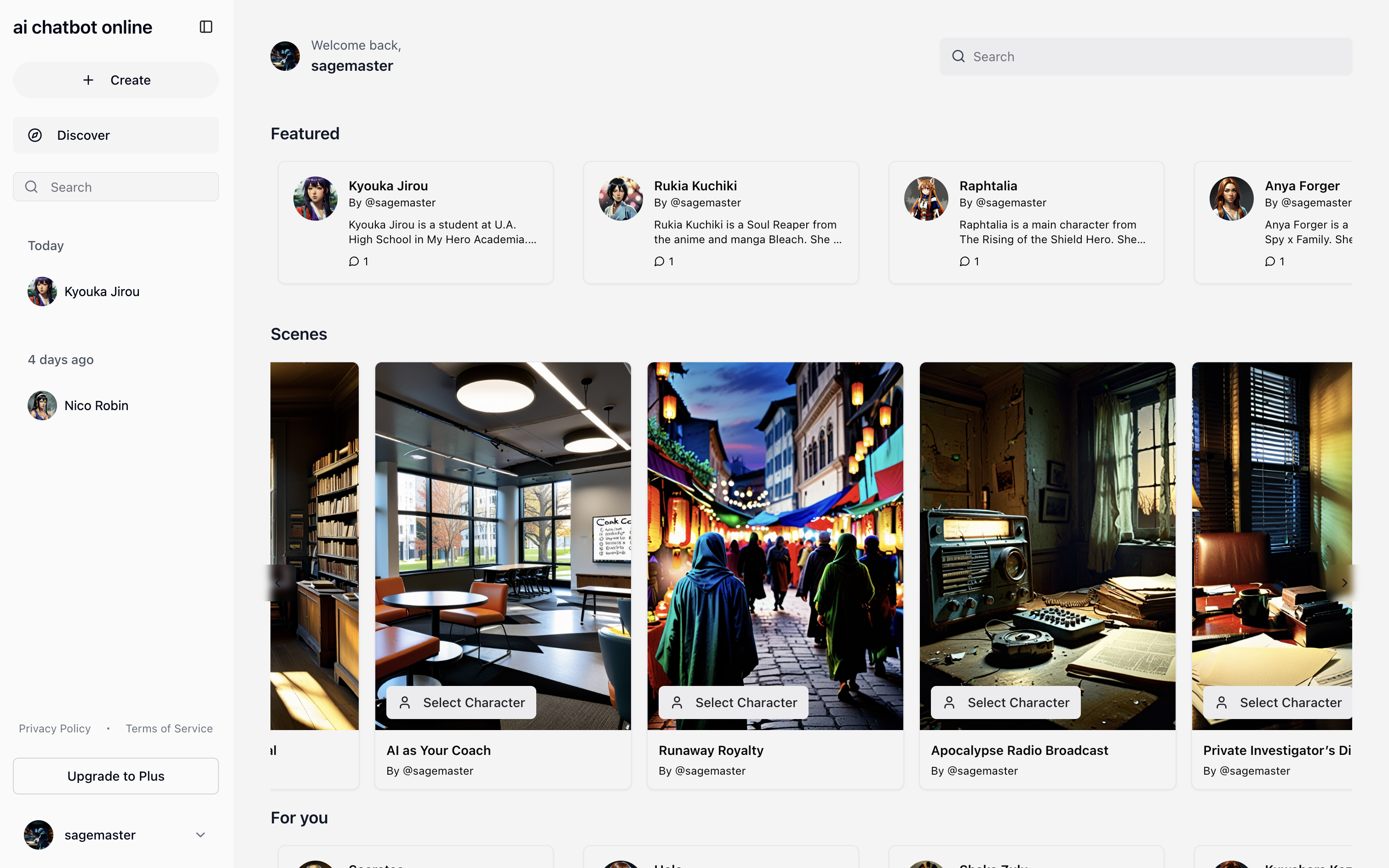
Task: Click the chat count icon on Kyouka Jirou card
Action: [354, 262]
